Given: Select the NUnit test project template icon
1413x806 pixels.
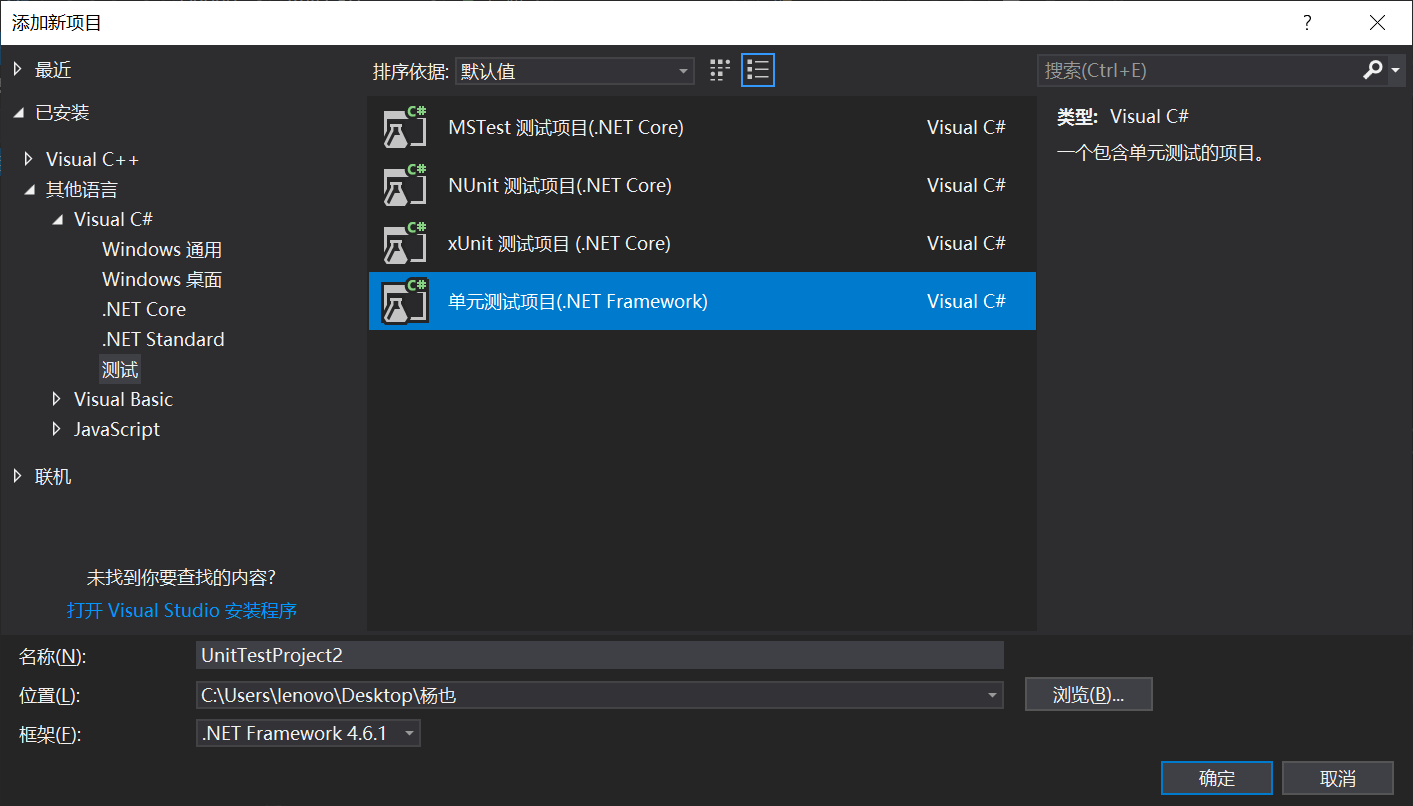Looking at the screenshot, I should tap(405, 186).
